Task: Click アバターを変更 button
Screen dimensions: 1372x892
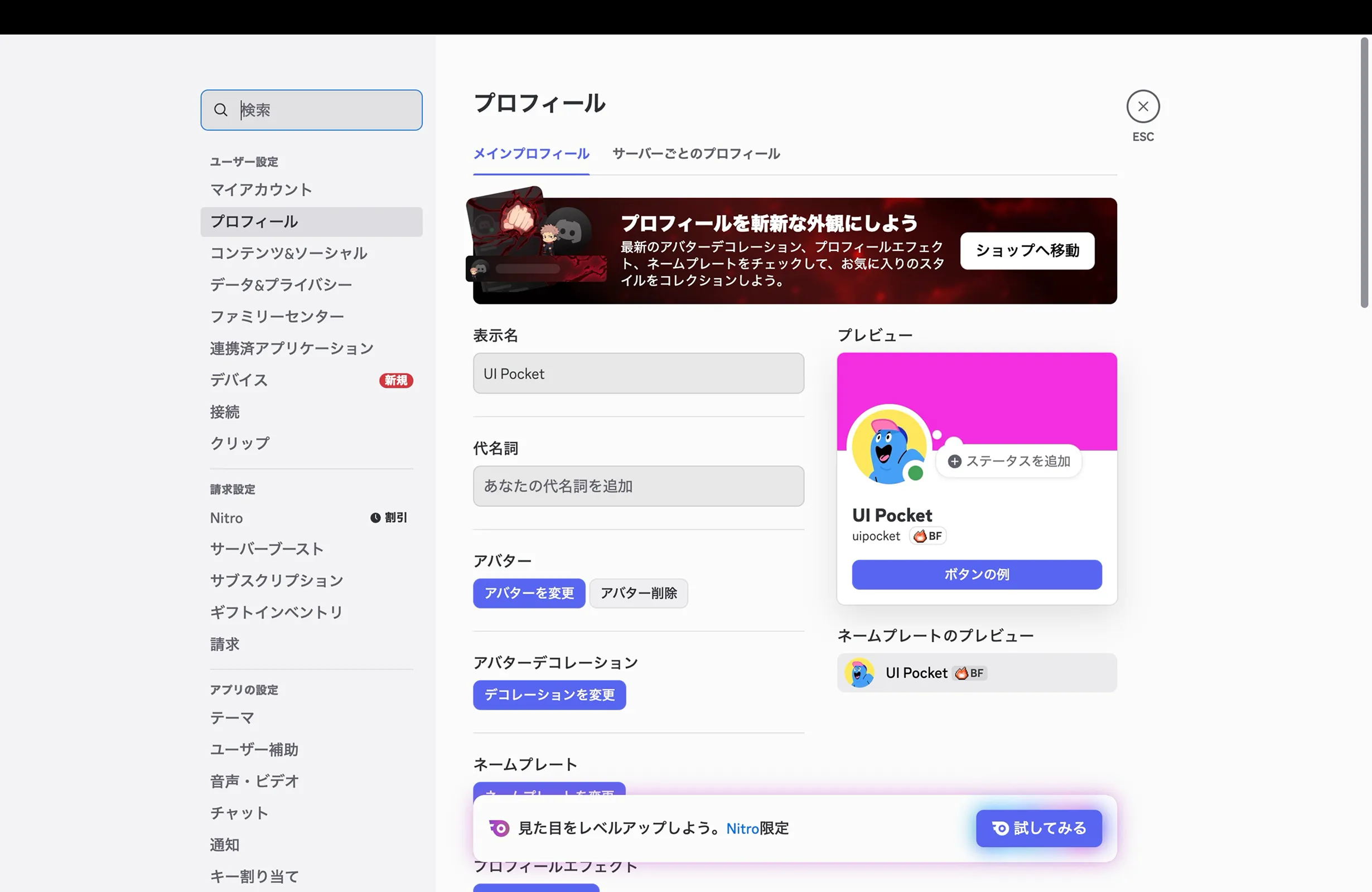Action: point(529,593)
